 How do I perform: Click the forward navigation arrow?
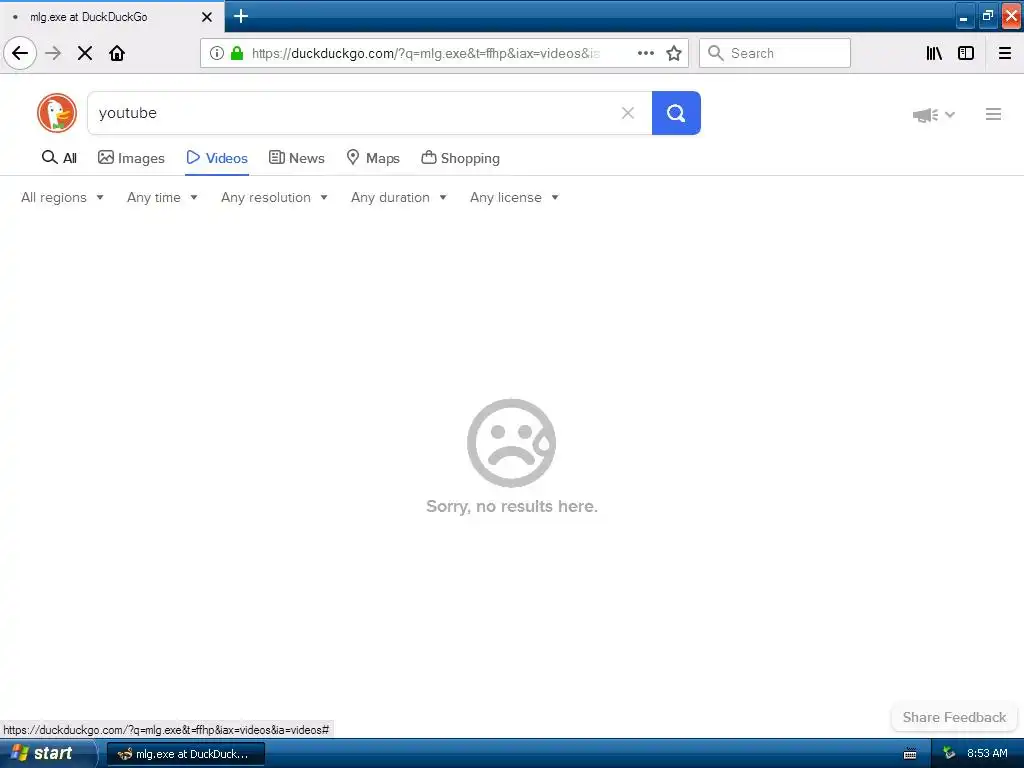point(53,53)
